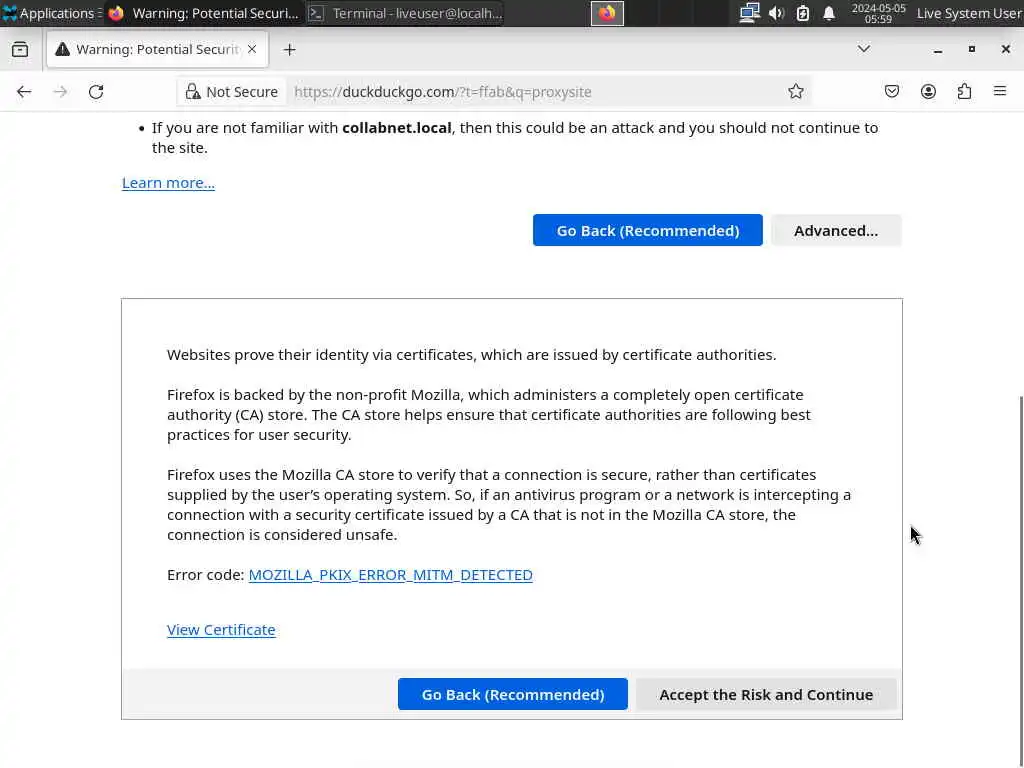The image size is (1024, 768).
Task: Click the greyed-out forward navigation arrow
Action: point(60,92)
